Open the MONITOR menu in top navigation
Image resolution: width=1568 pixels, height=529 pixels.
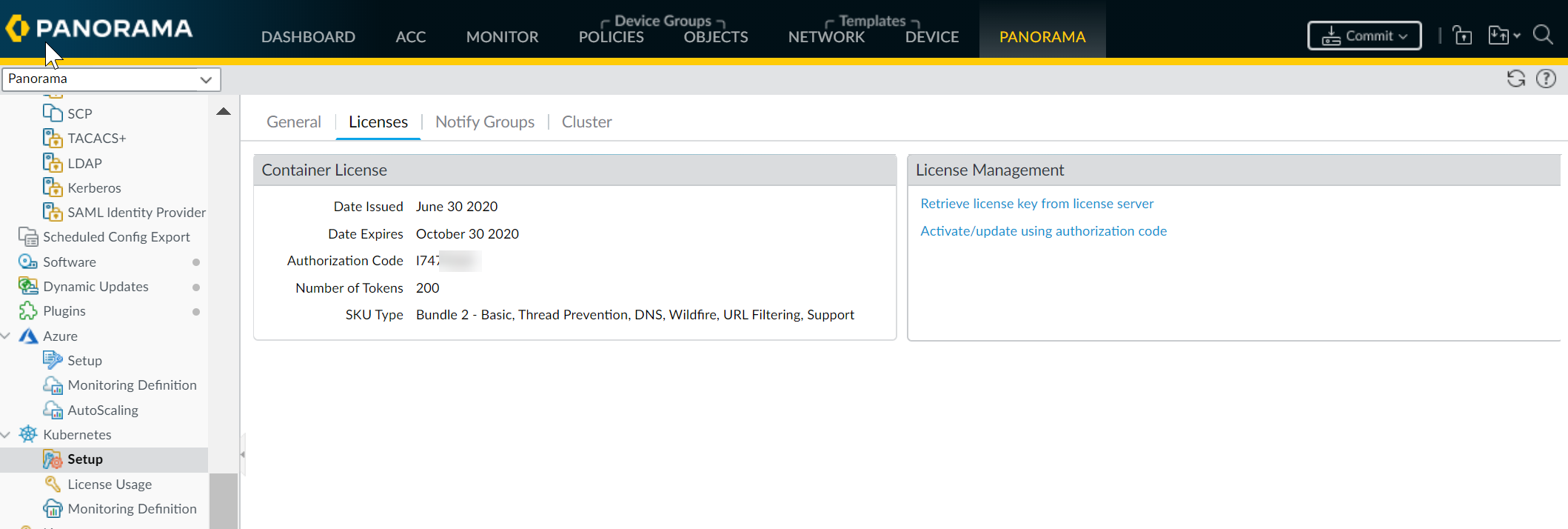[x=502, y=37]
